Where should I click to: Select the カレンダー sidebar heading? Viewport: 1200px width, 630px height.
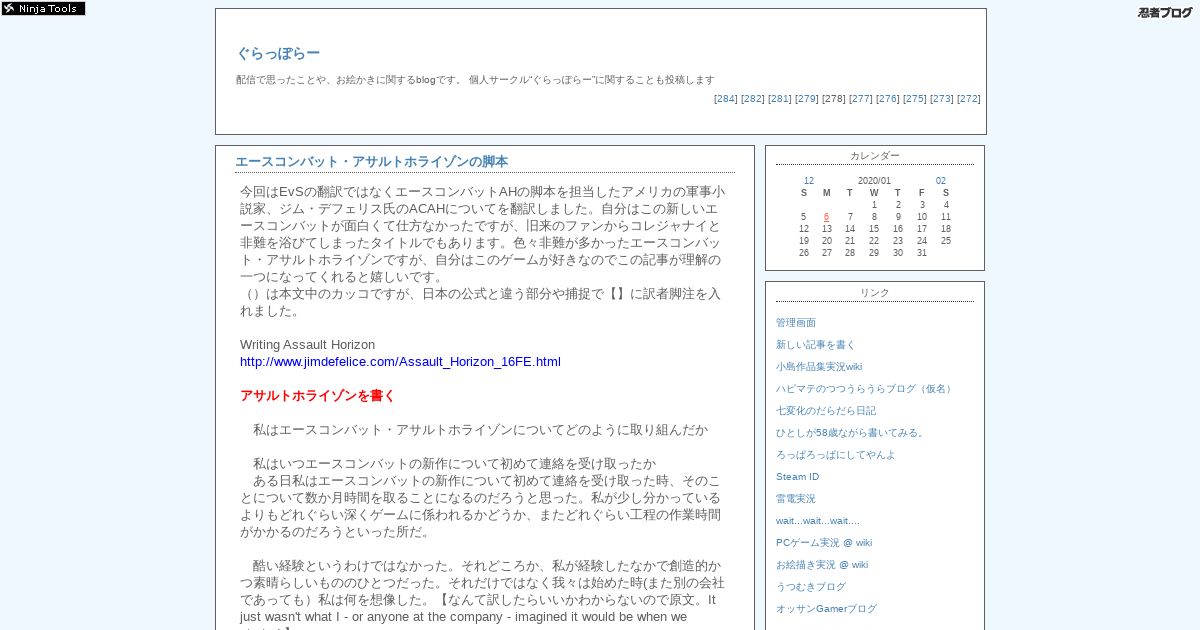coord(875,156)
